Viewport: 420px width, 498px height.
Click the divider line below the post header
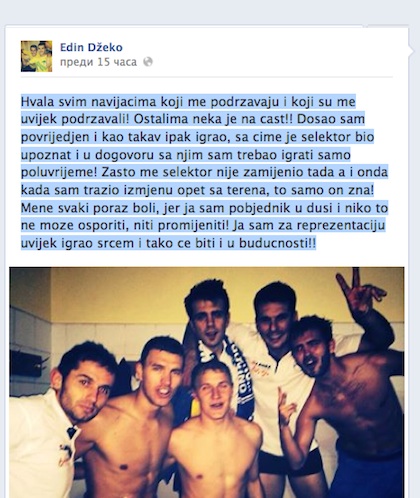click(207, 77)
